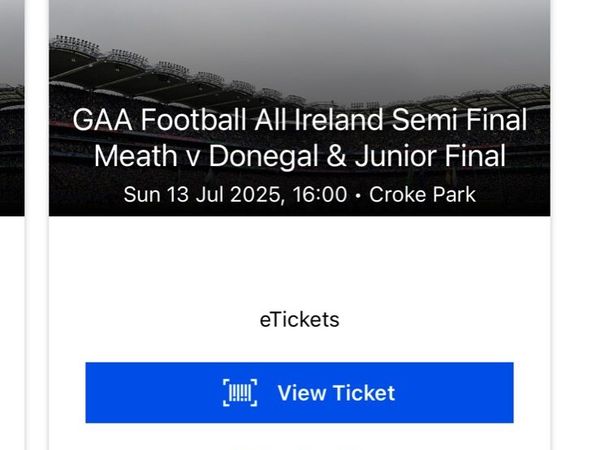Click the Croke Park venue text

tap(422, 194)
